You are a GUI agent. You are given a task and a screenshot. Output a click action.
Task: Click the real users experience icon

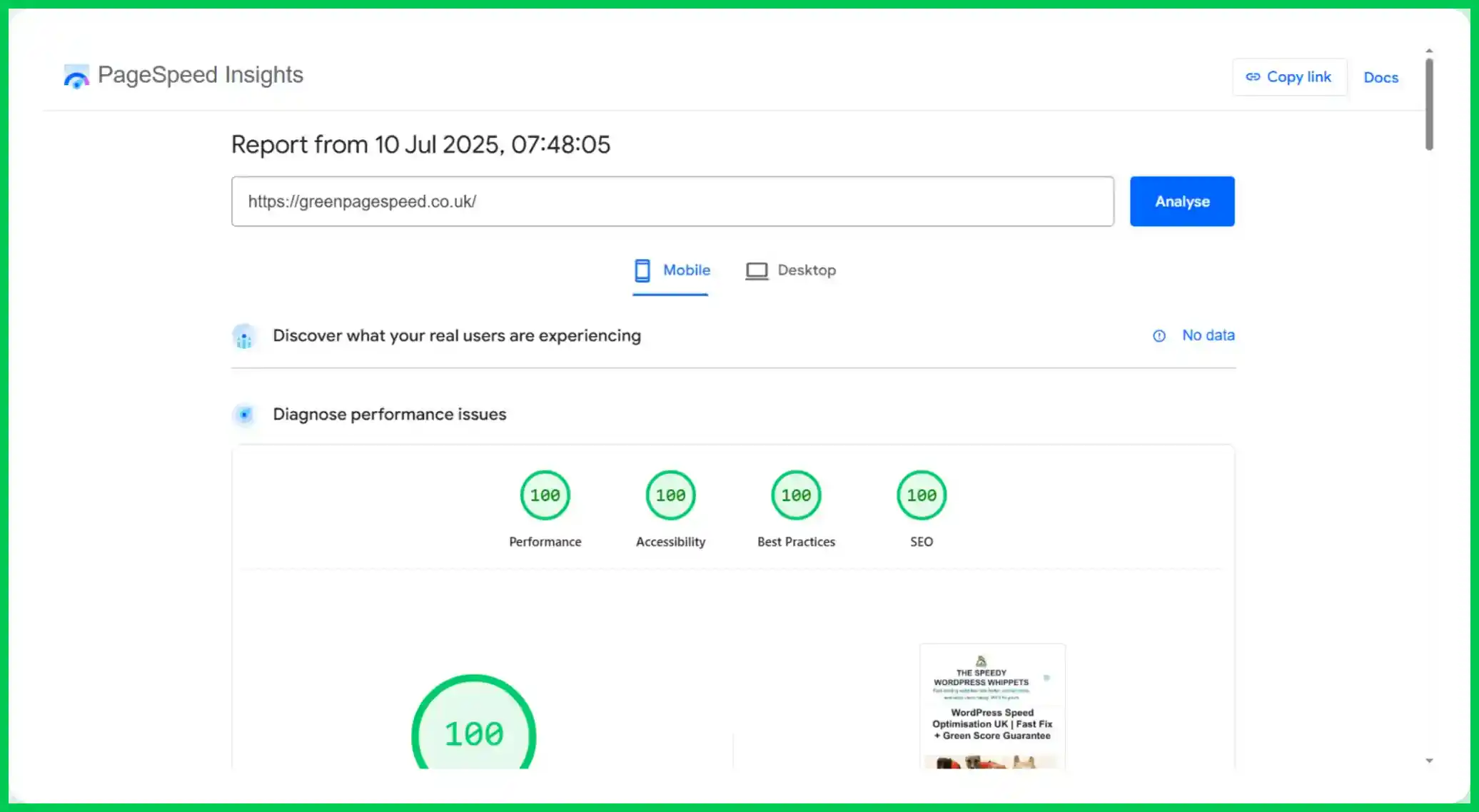click(244, 336)
